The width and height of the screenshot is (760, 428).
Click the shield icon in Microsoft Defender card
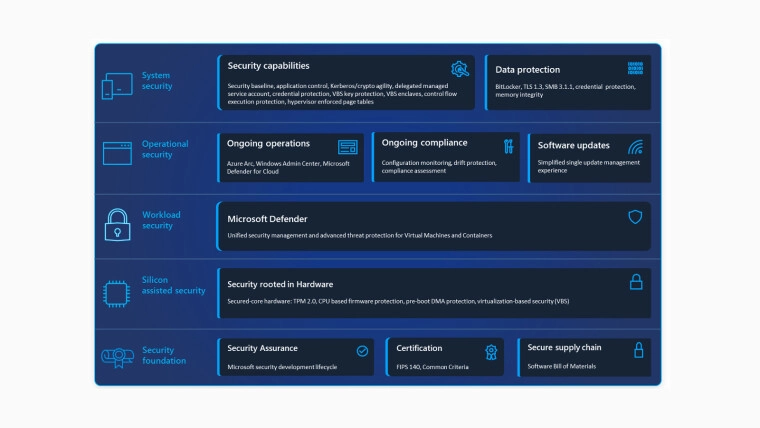coord(634,217)
